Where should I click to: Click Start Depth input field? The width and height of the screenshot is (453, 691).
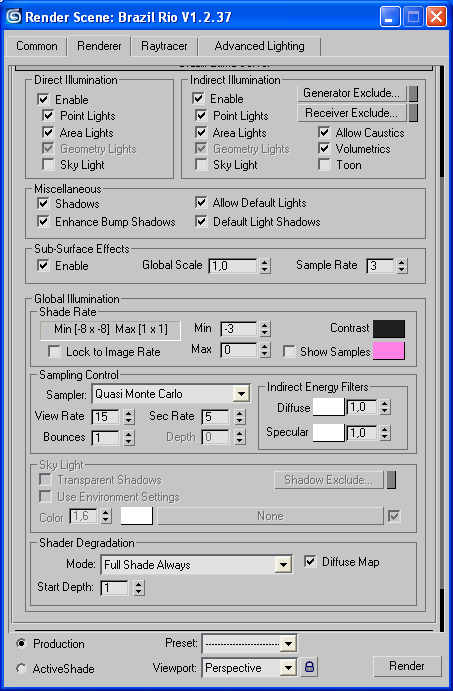coord(115,587)
